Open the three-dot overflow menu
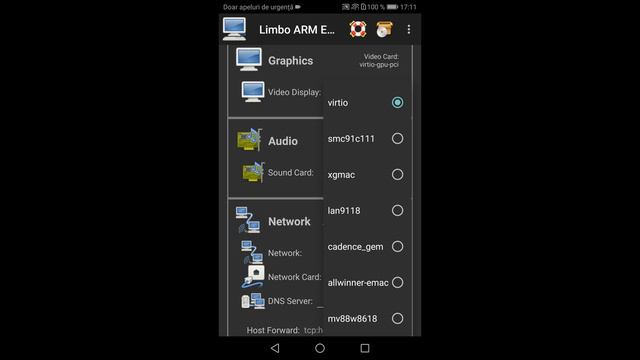The width and height of the screenshot is (640, 360). click(x=409, y=29)
